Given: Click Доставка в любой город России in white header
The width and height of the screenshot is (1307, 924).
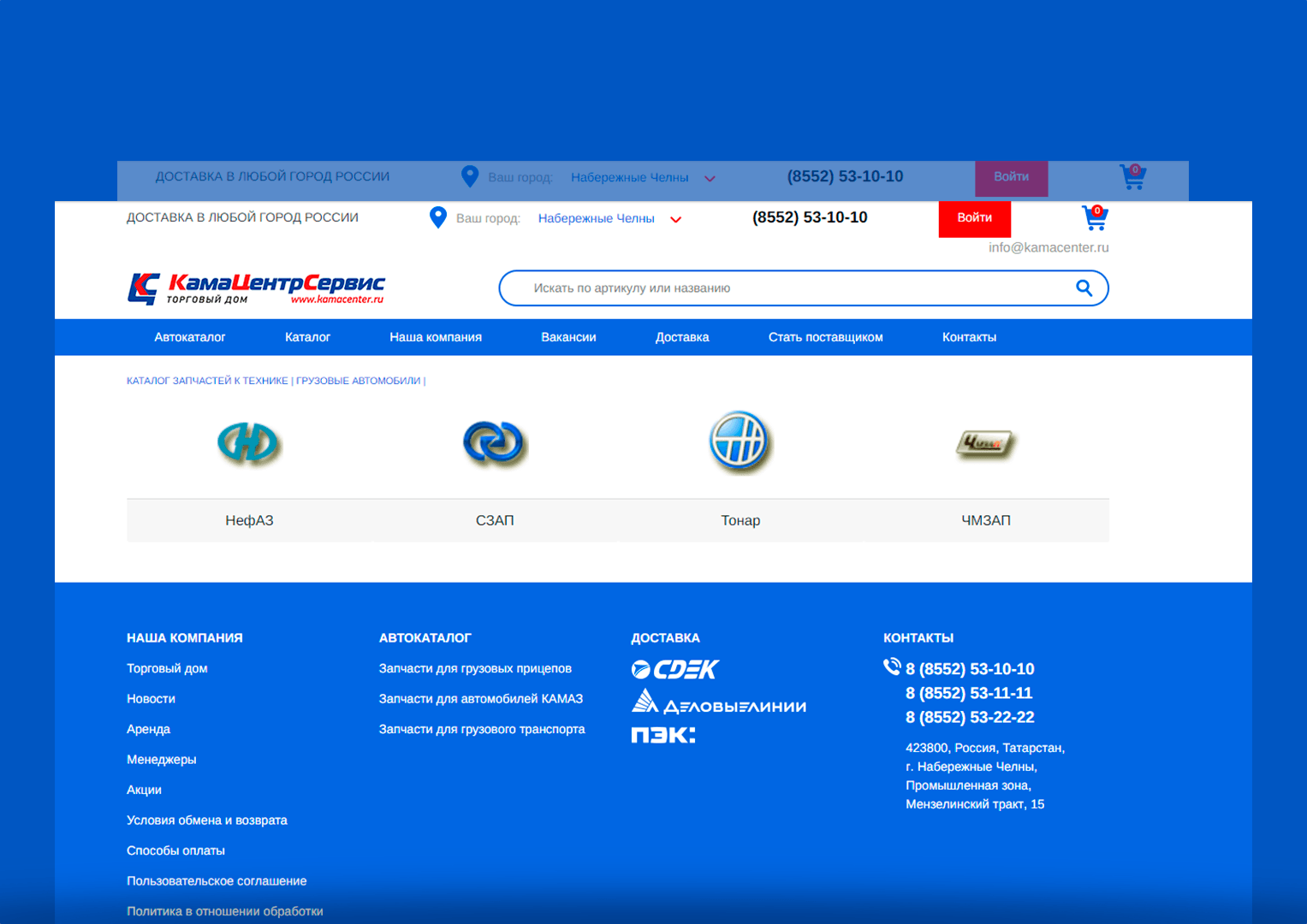Looking at the screenshot, I should [x=242, y=217].
